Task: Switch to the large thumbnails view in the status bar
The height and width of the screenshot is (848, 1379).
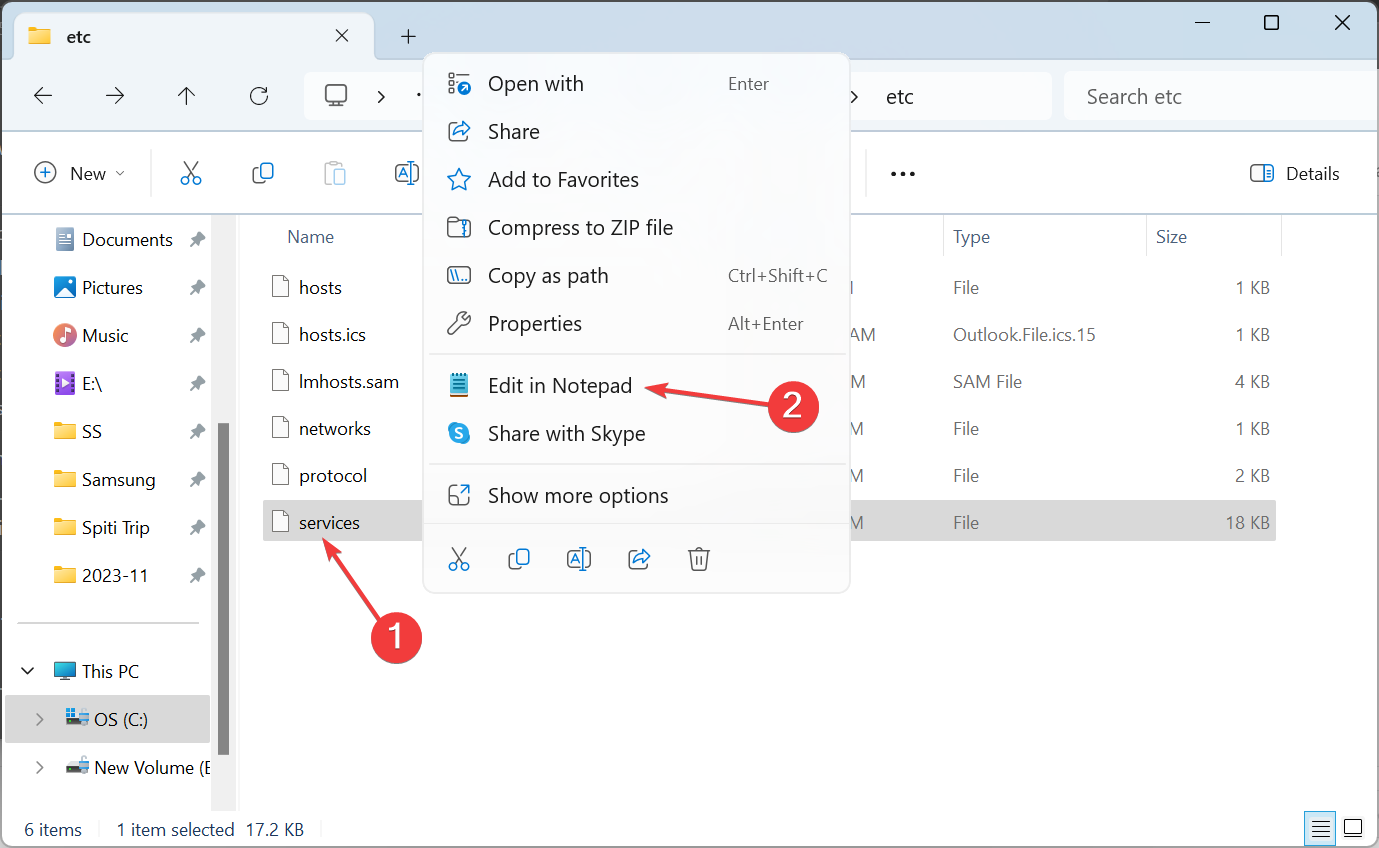Action: (1353, 828)
